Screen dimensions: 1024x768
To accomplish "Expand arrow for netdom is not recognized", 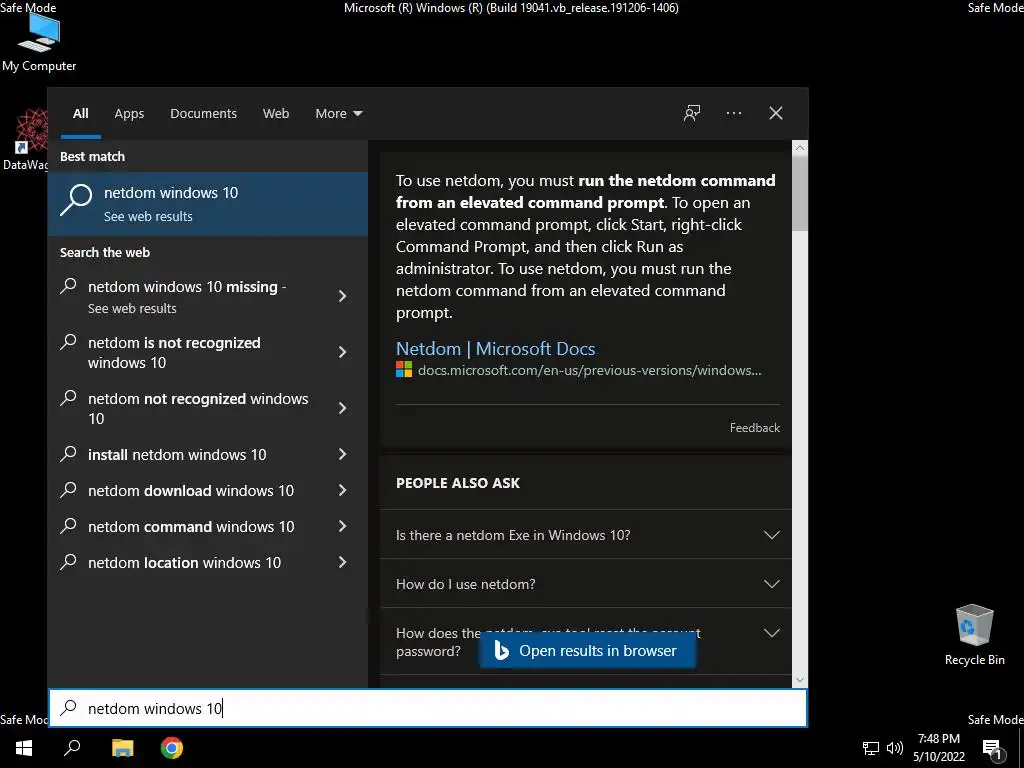I will click(x=342, y=353).
